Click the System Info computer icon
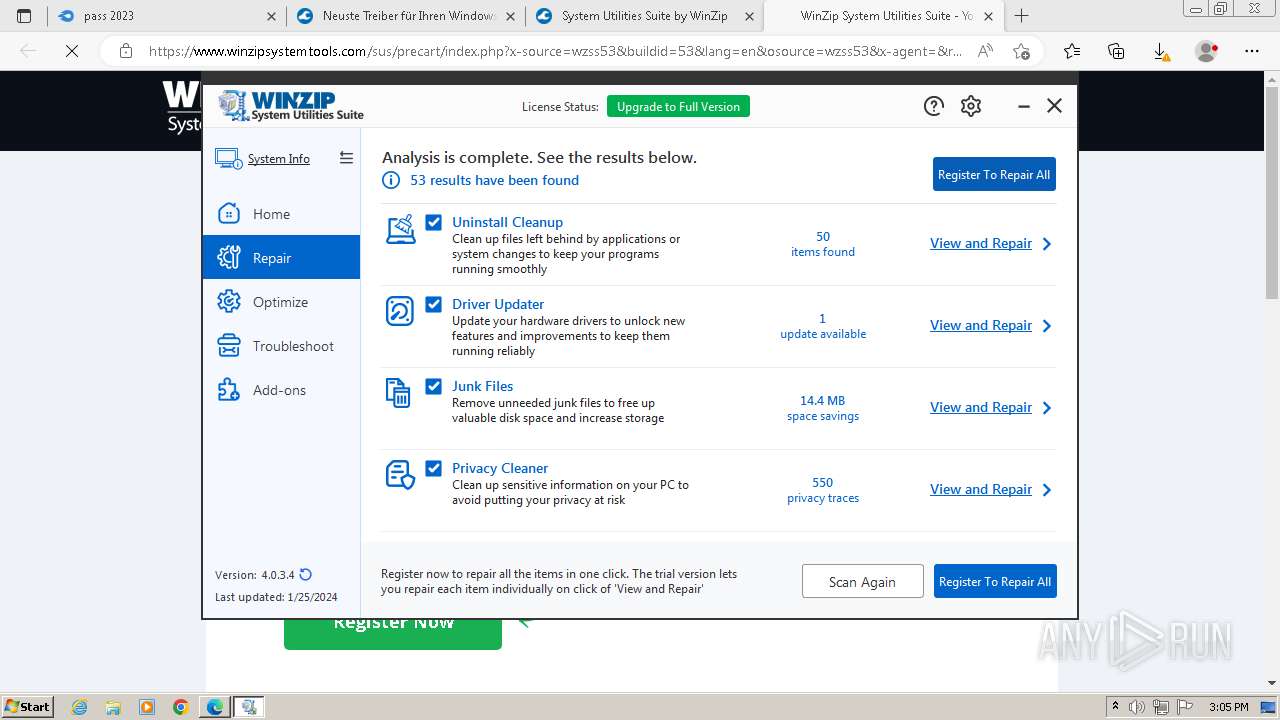1280x720 pixels. (227, 159)
